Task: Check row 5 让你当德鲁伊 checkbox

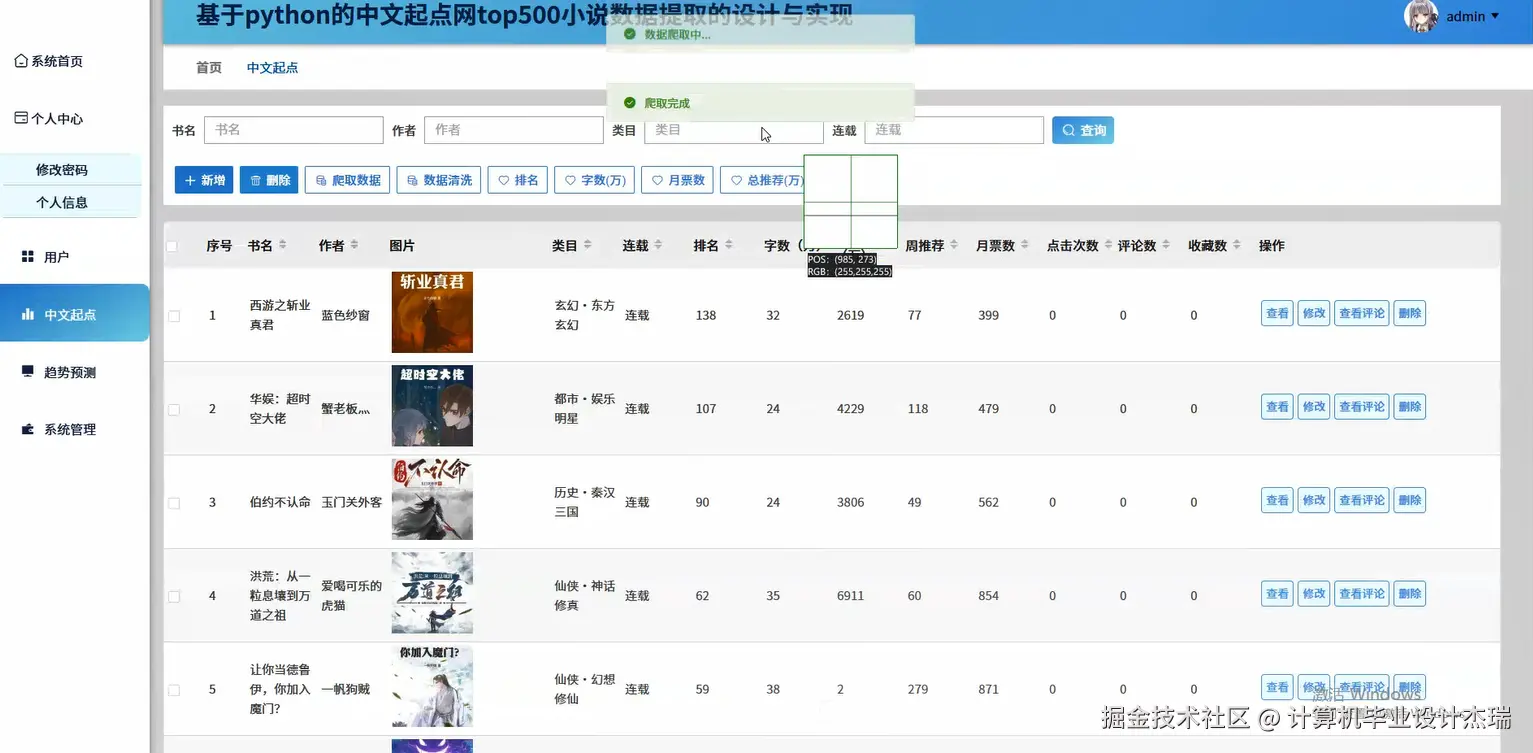Action: (x=174, y=690)
